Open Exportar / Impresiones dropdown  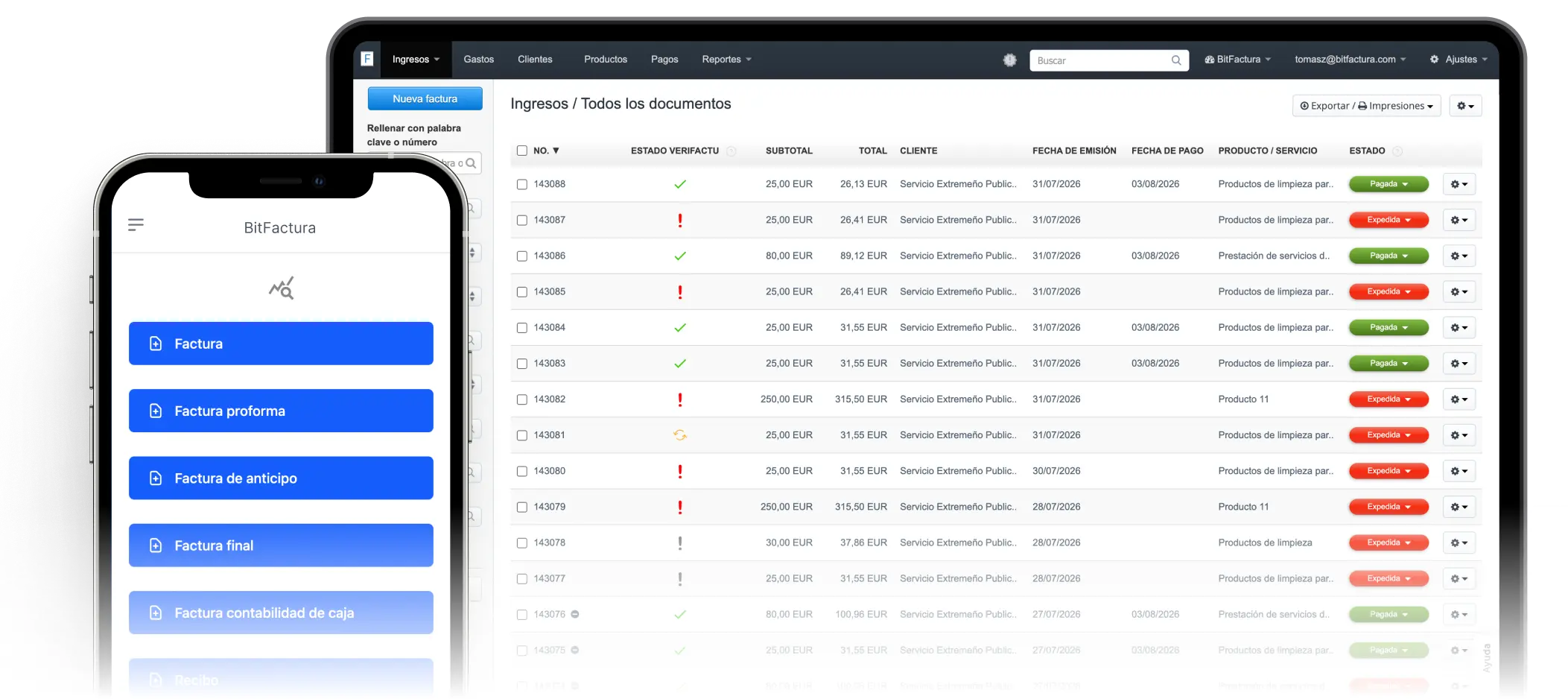coord(1366,106)
